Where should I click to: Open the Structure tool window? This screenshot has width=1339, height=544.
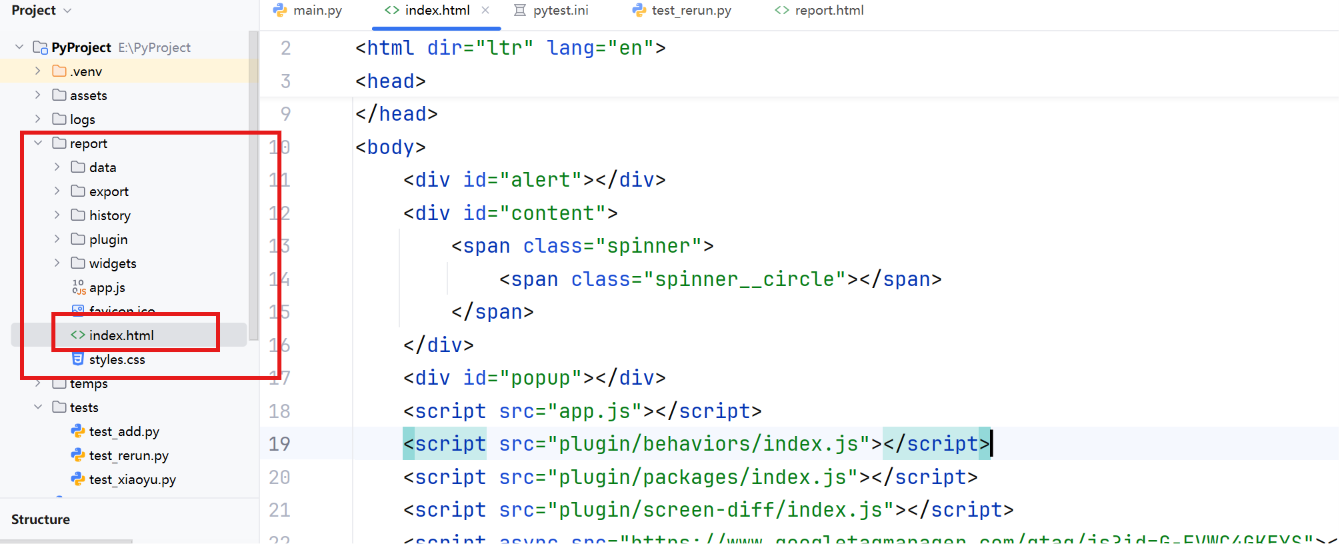click(x=41, y=519)
